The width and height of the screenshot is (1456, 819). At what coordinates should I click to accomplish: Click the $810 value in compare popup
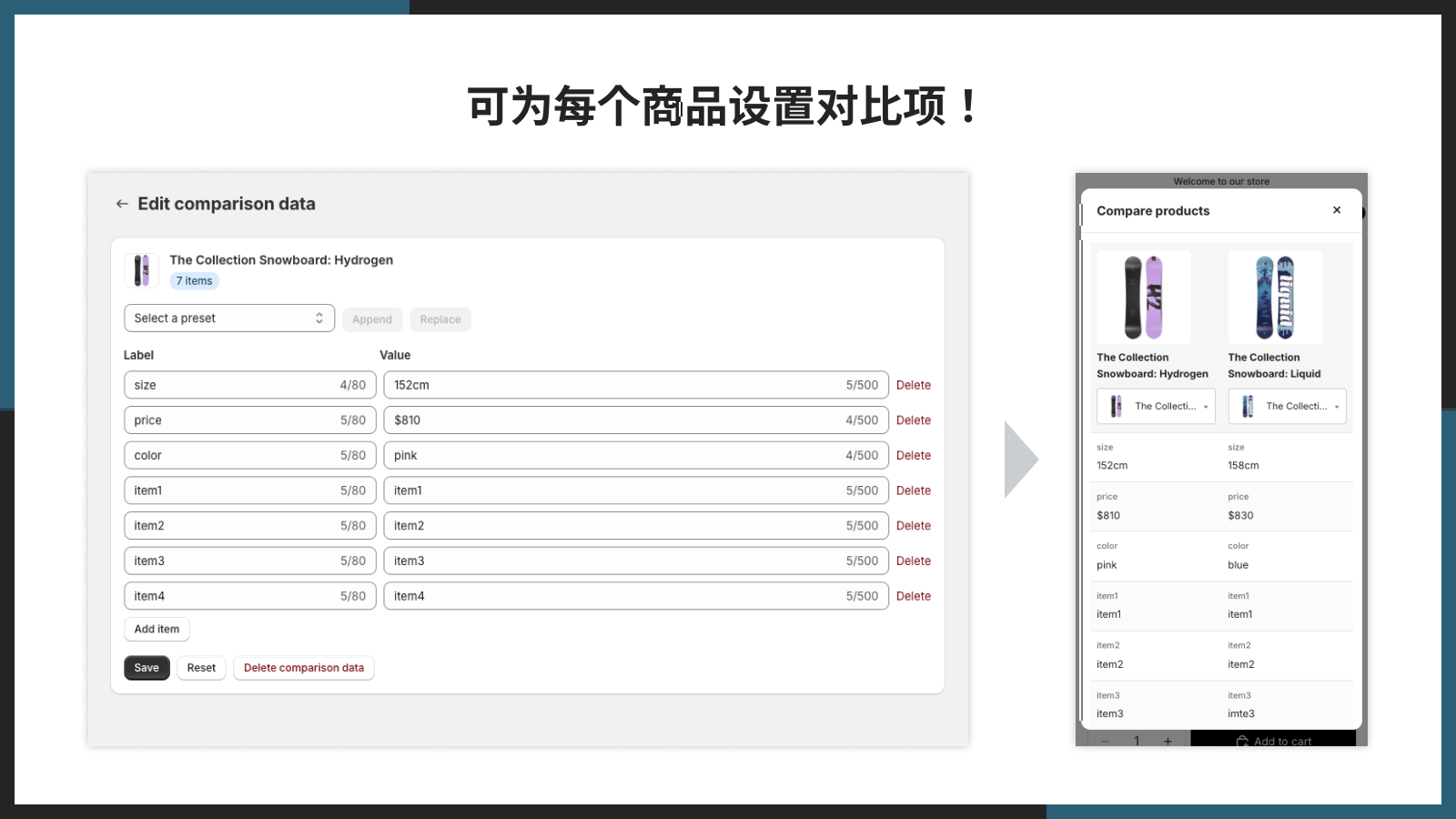(x=1108, y=516)
